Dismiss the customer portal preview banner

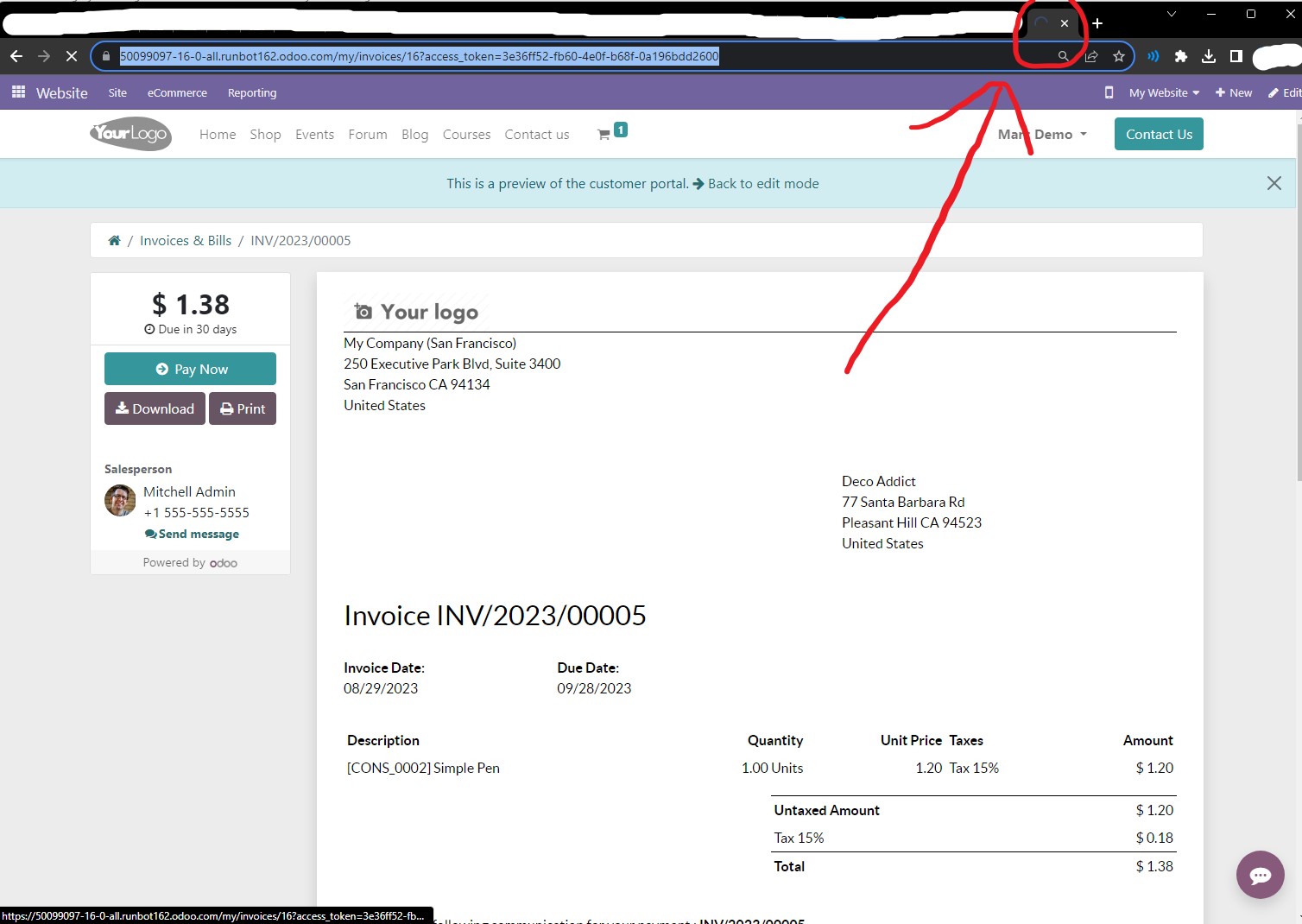(1274, 183)
